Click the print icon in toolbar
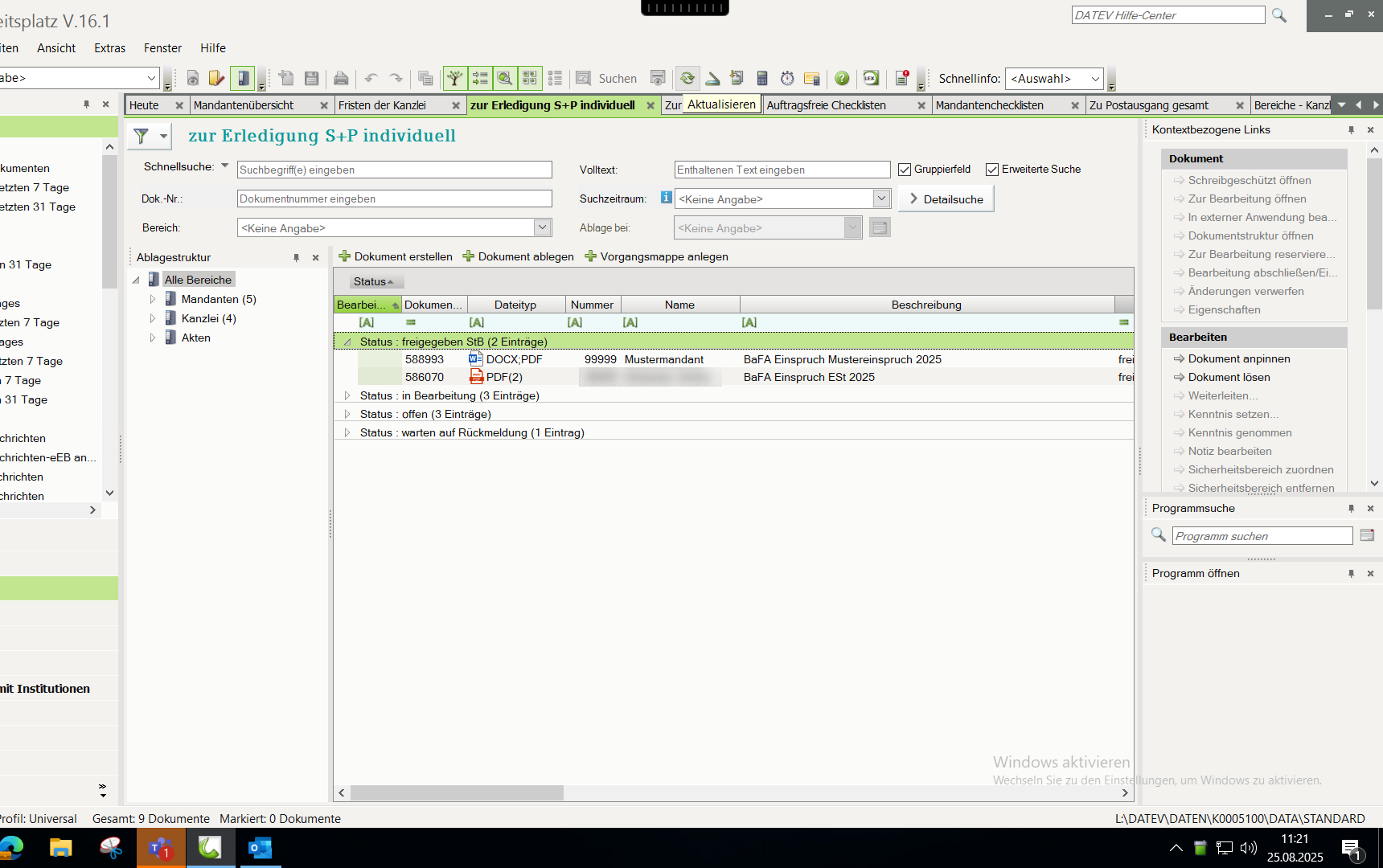The width and height of the screenshot is (1383, 868). (x=341, y=78)
